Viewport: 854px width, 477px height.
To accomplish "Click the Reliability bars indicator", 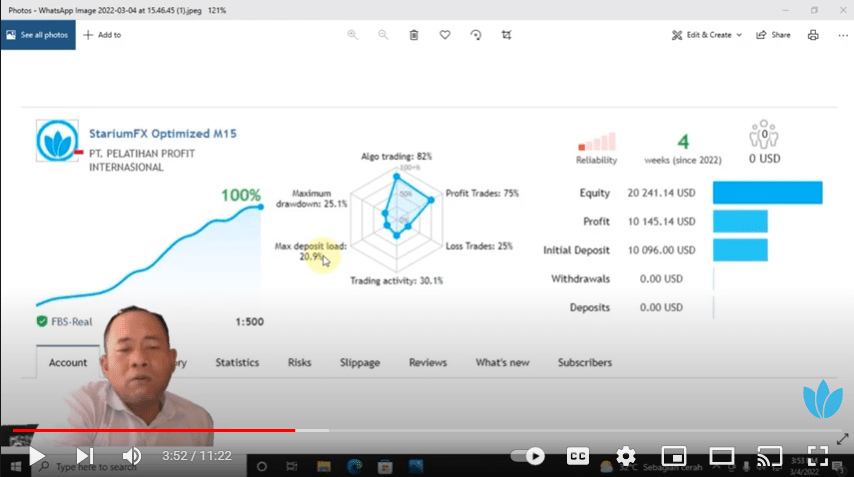I will pos(597,142).
